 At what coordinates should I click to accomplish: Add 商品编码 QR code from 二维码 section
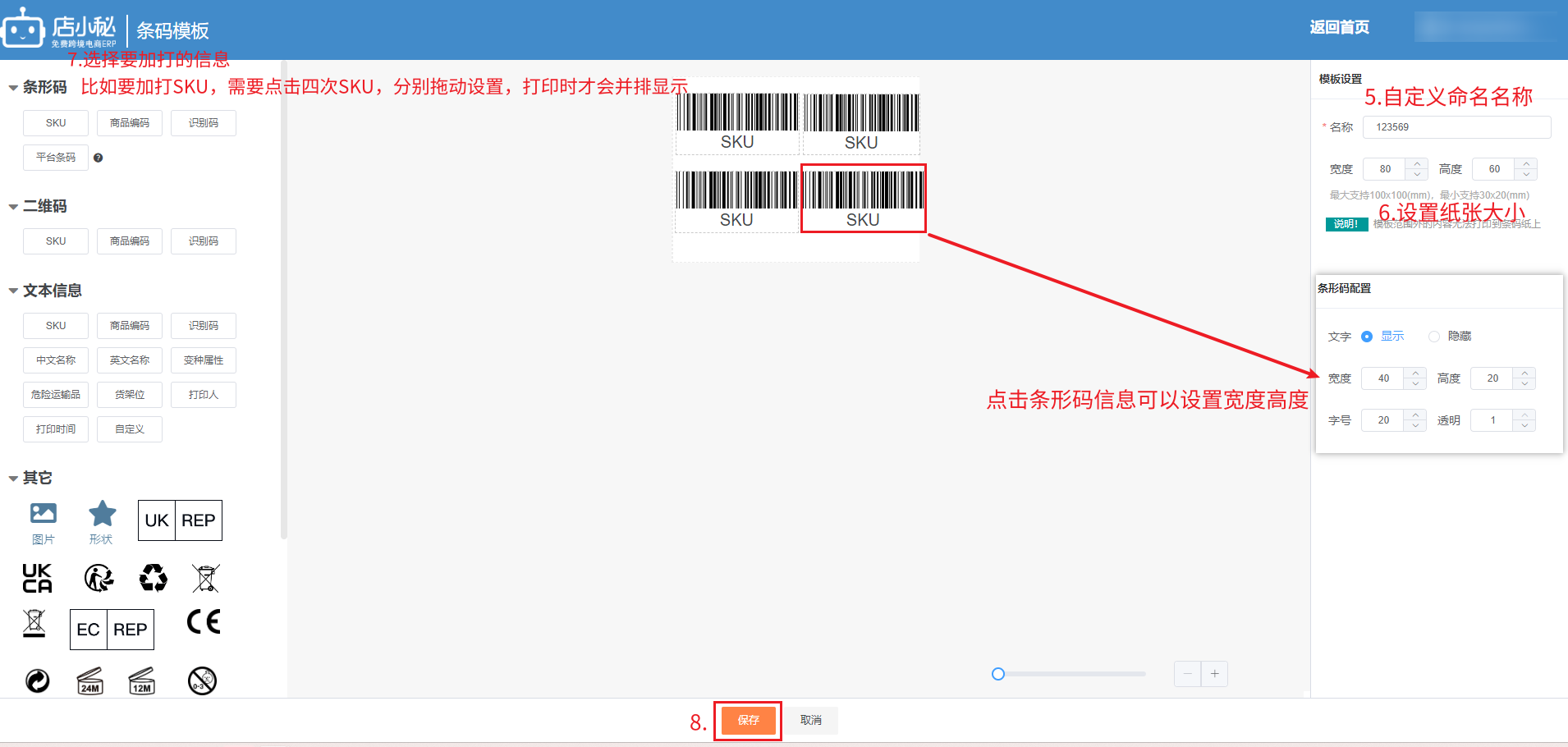click(130, 241)
